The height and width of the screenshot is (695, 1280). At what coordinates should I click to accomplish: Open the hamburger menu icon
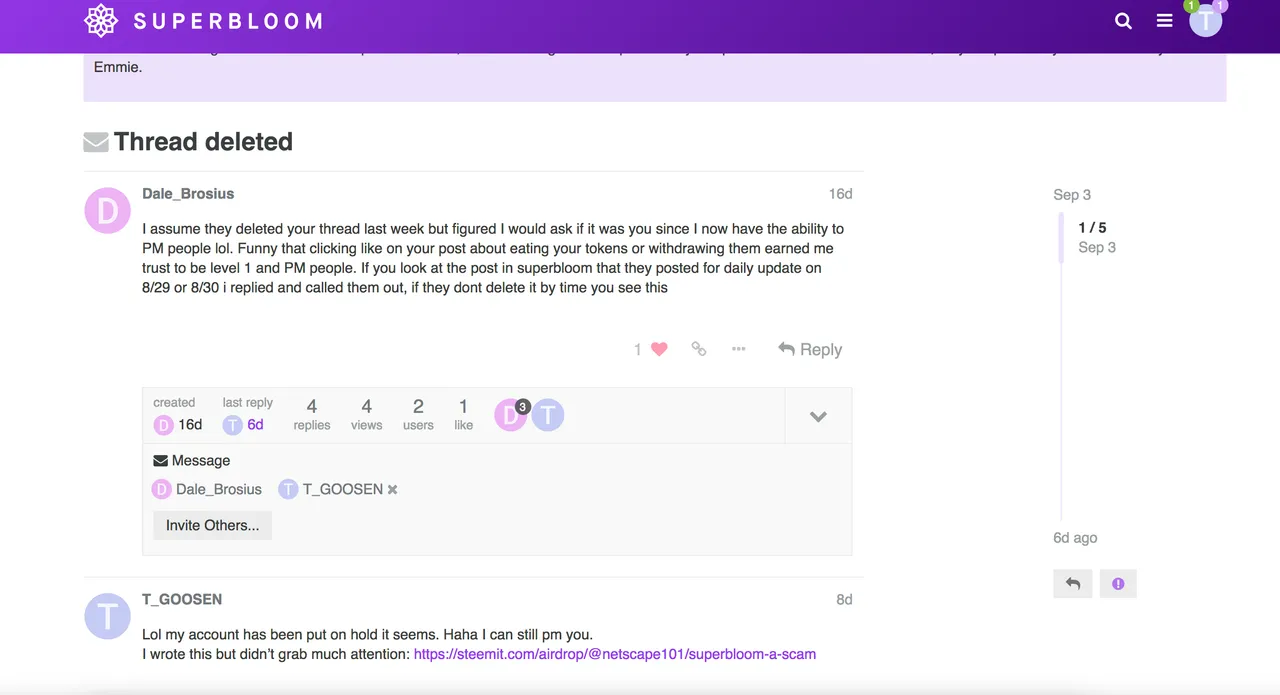pos(1164,21)
